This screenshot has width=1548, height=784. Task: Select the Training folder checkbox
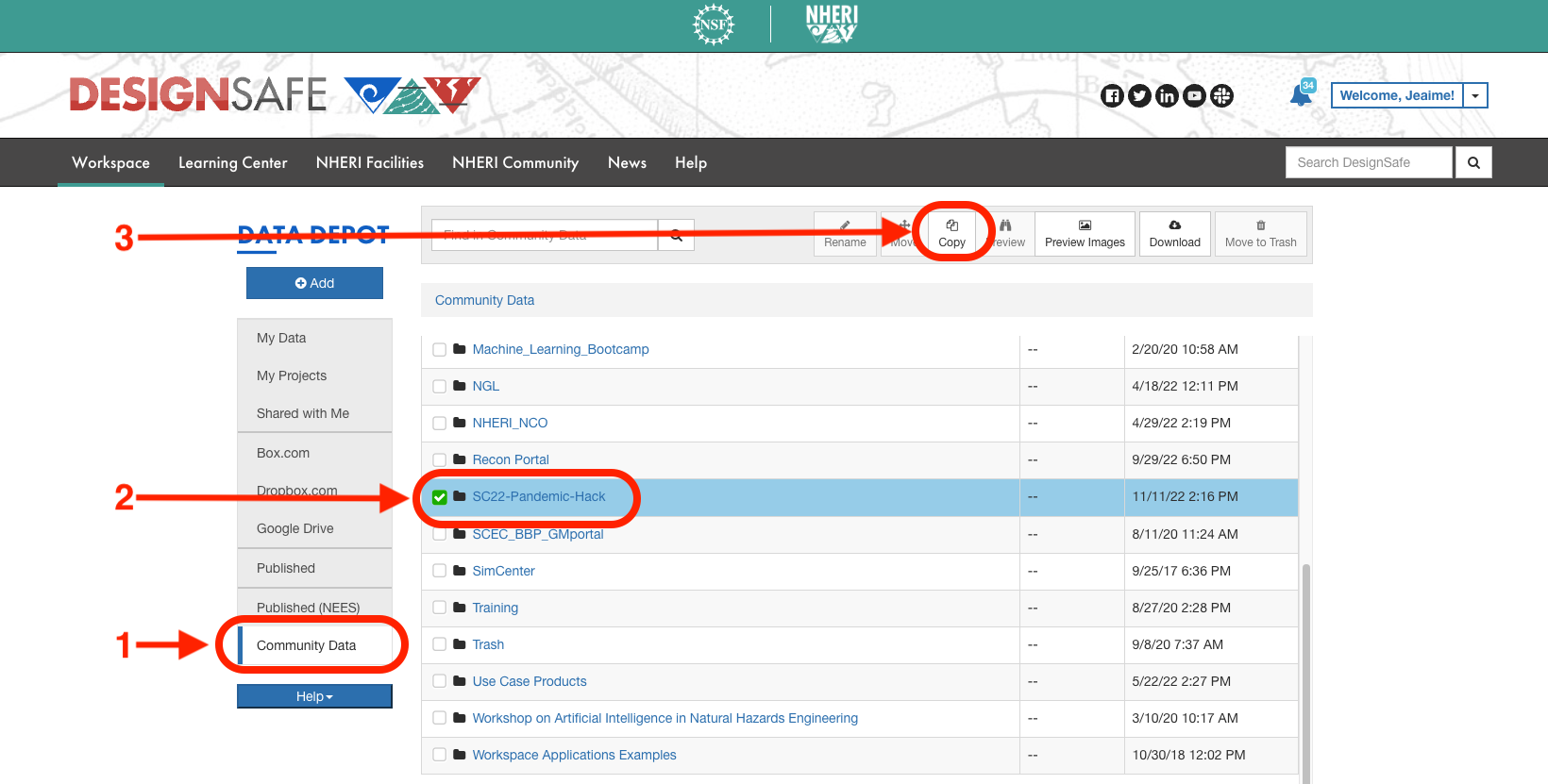tap(440, 608)
